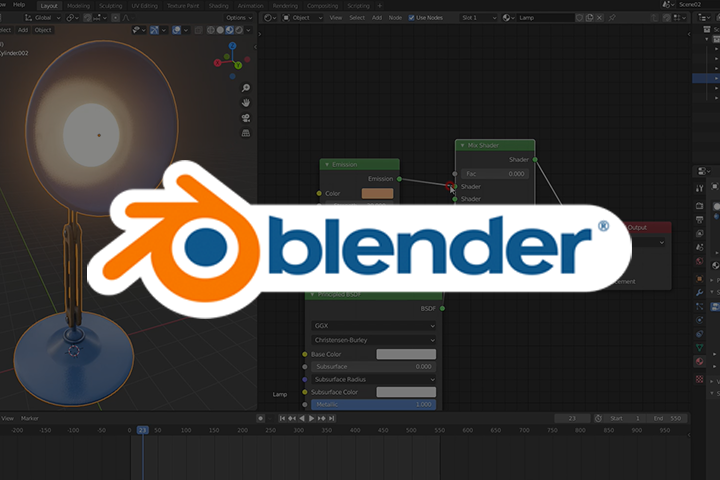Viewport: 720px width, 480px height.
Task: Toggle snapping magnet in viewport header
Action: click(x=87, y=17)
